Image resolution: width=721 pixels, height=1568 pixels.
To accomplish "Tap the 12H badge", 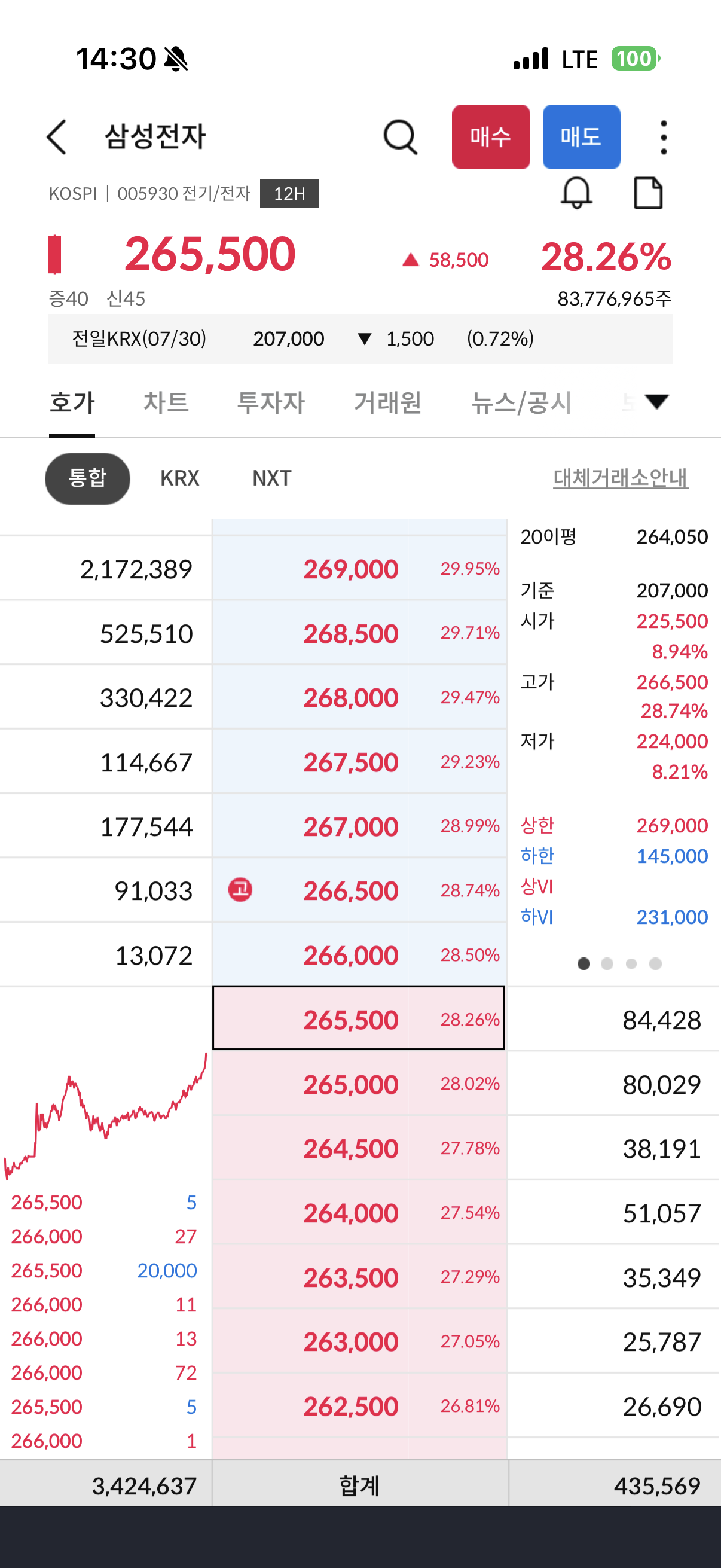I will [x=289, y=194].
